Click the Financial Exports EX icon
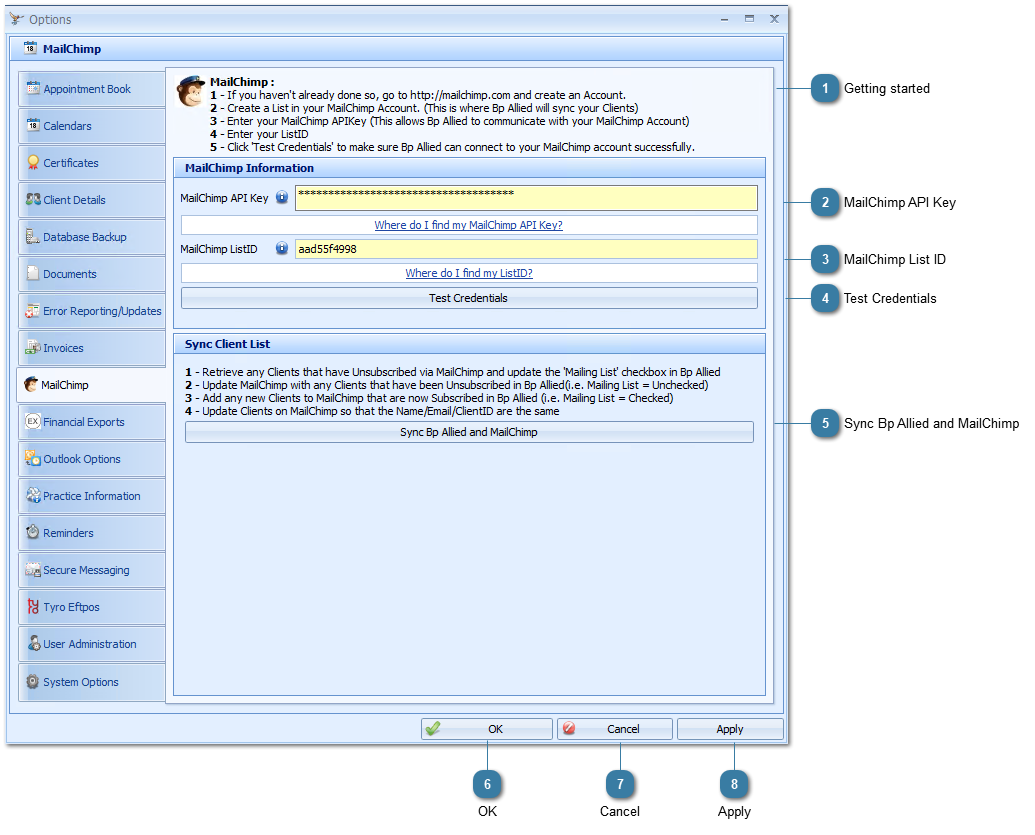 coord(32,421)
